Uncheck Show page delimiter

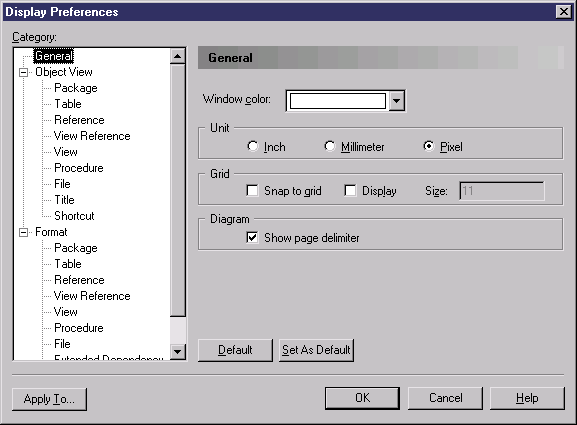pos(252,237)
